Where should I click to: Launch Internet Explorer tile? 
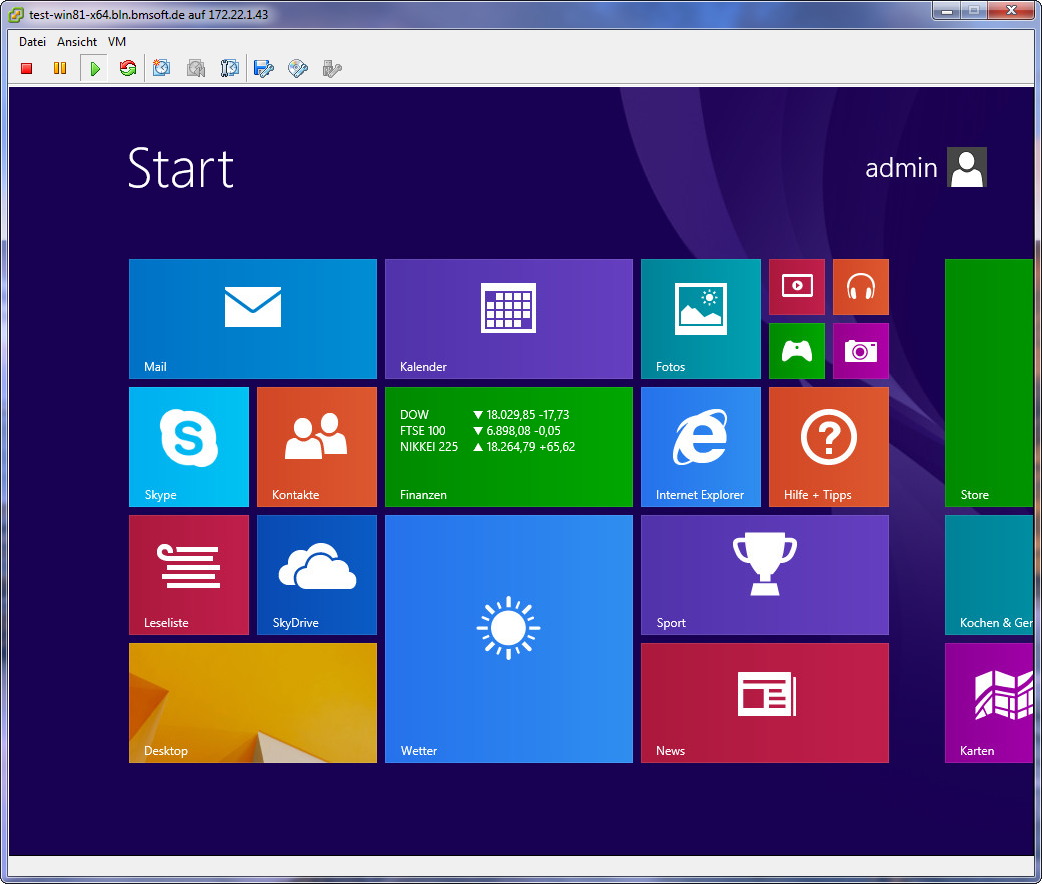click(700, 447)
